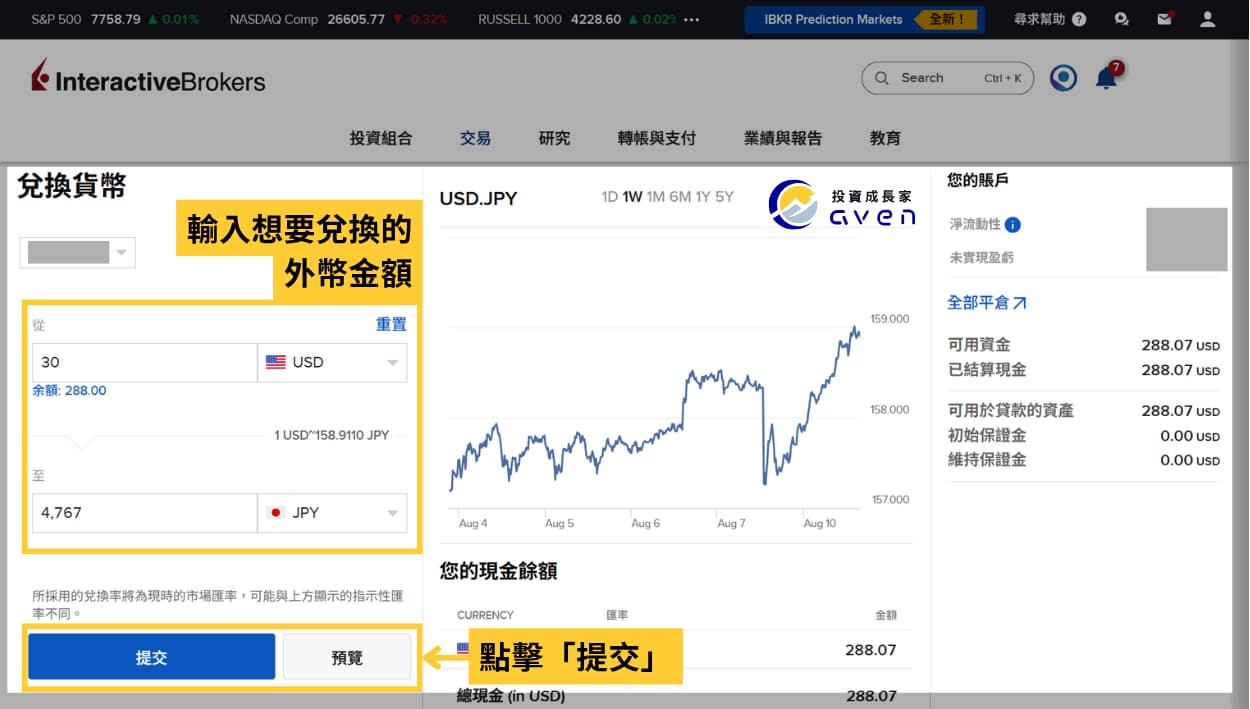Screen dimensions: 1250x709
Task: Click the 1 USD~158.9110 JPY rate text
Action: pos(332,435)
